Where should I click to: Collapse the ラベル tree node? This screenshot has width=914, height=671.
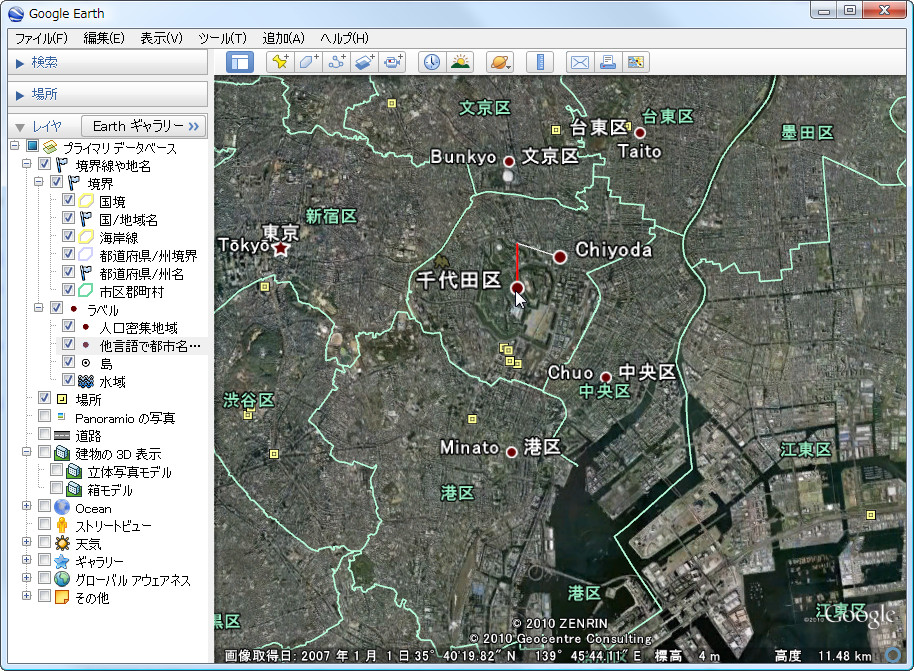[38, 308]
